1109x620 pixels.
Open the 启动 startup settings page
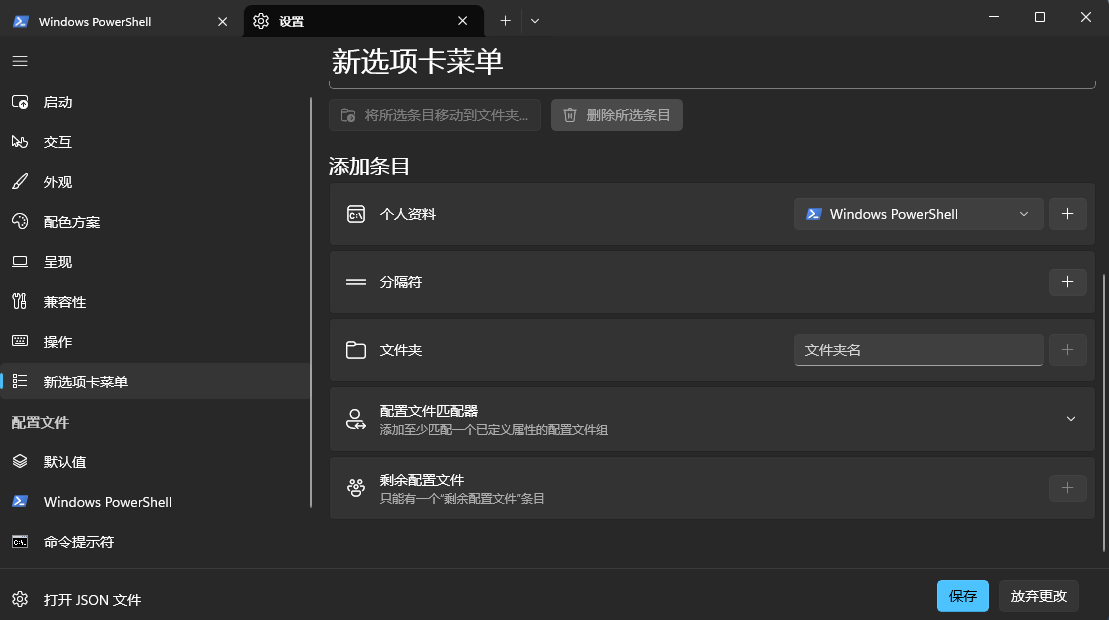coord(58,102)
